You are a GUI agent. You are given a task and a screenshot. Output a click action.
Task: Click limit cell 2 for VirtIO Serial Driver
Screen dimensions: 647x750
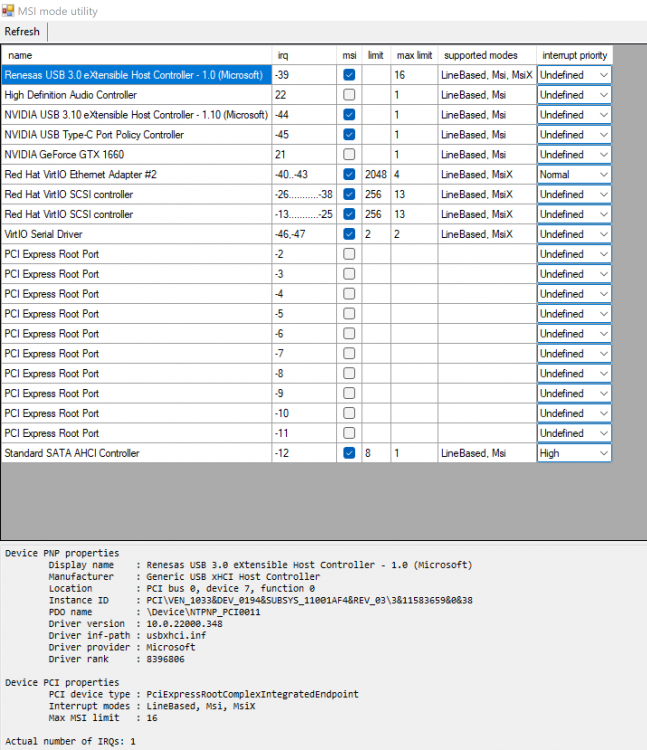coord(376,234)
